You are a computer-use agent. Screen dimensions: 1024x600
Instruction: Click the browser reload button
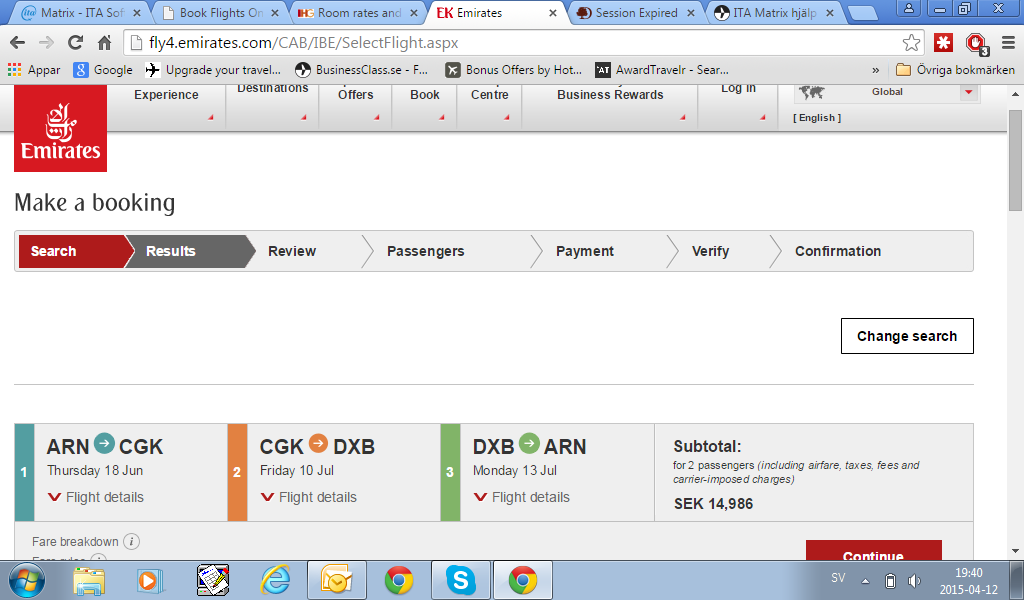75,43
